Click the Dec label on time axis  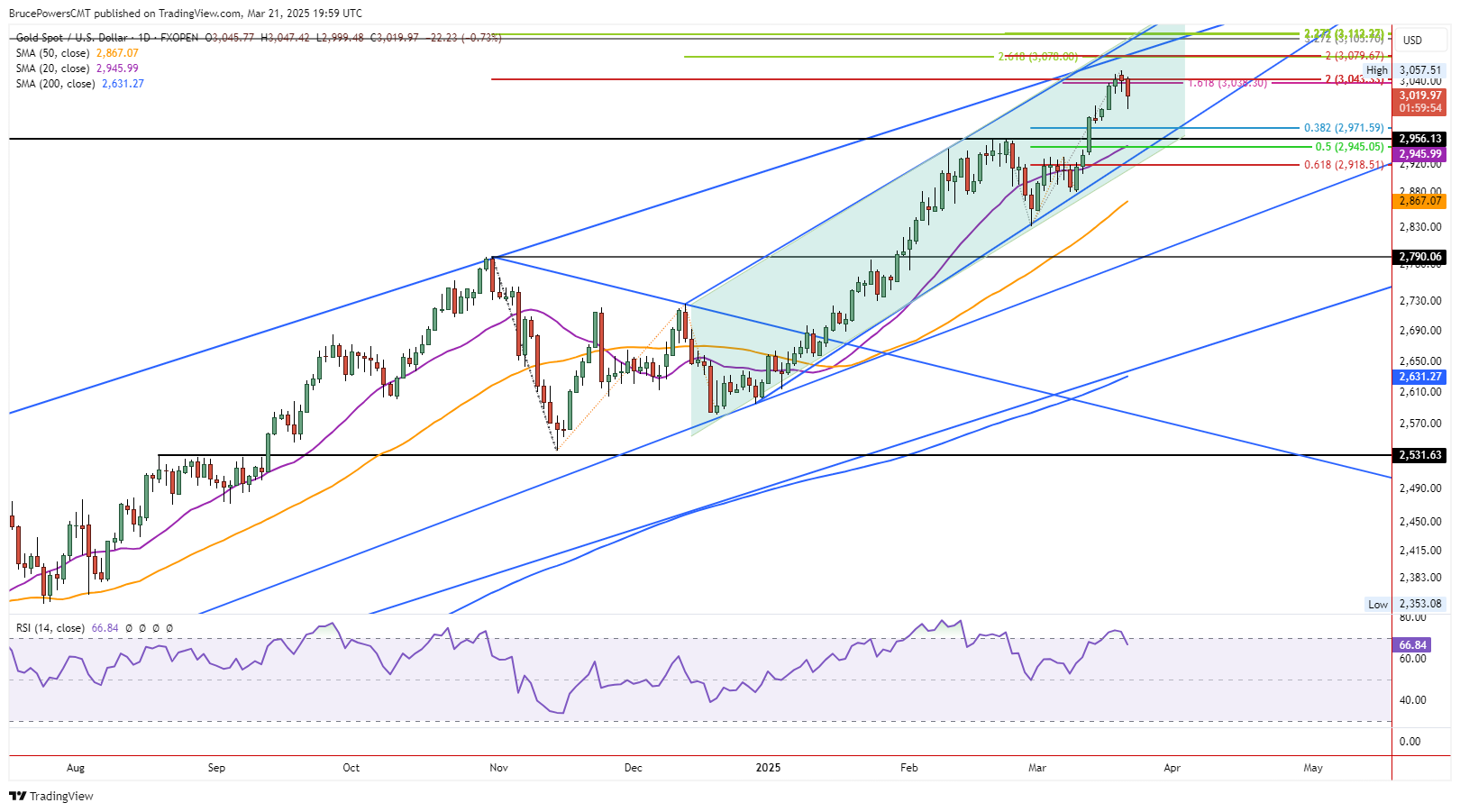[x=634, y=768]
